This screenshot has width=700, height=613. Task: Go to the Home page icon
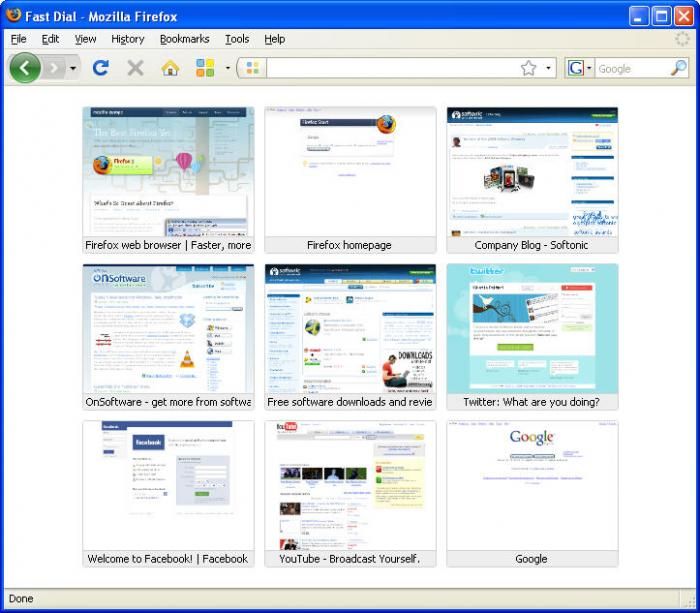tap(170, 68)
